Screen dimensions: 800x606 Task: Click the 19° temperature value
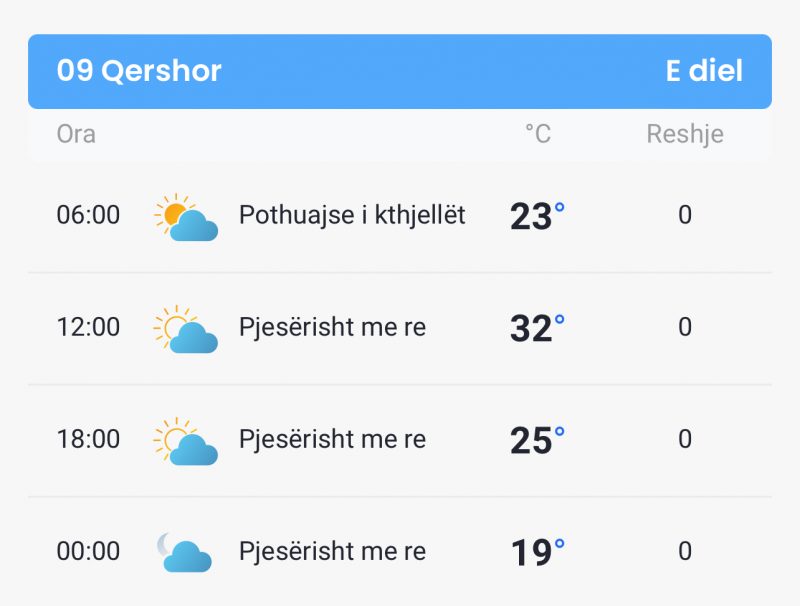(537, 552)
